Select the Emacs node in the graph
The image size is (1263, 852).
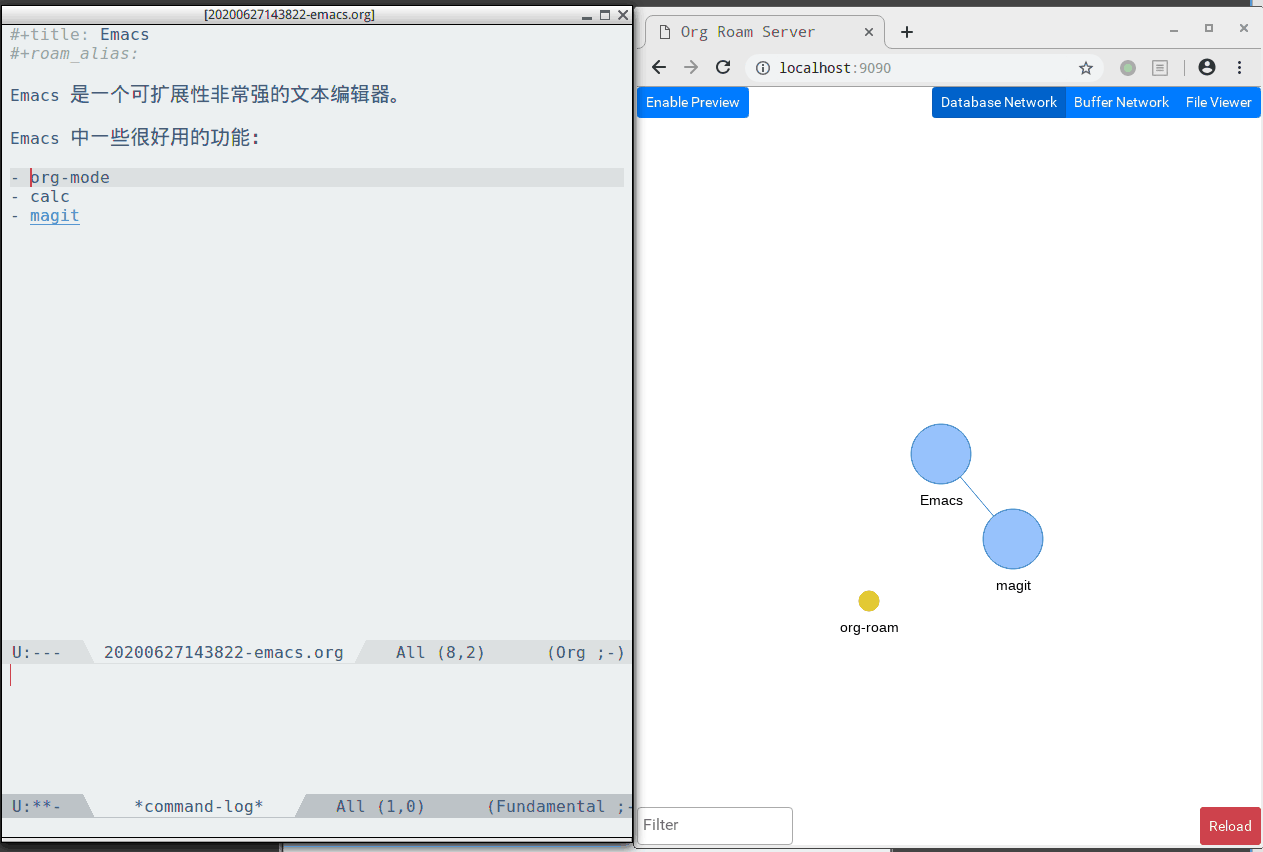[x=941, y=454]
